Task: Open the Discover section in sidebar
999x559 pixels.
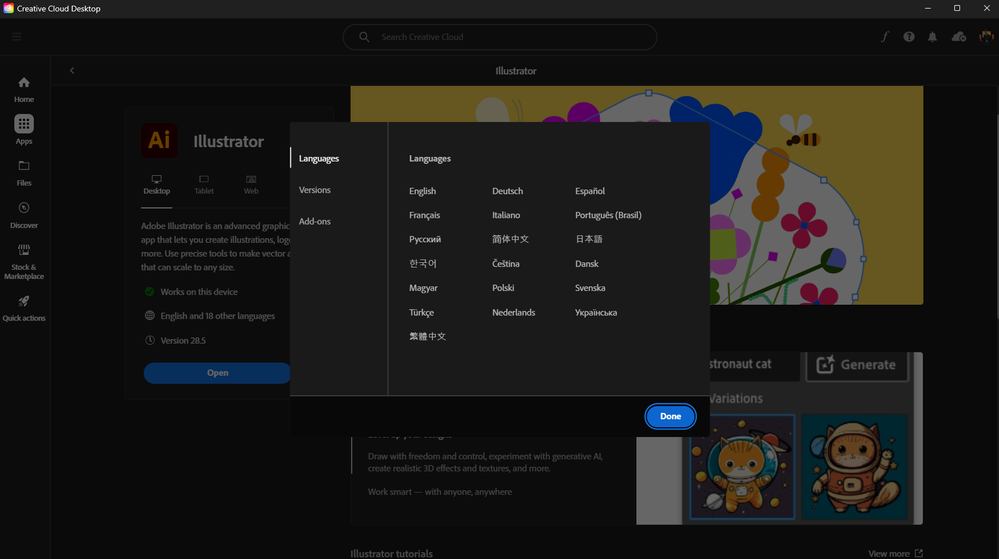Action: point(24,215)
